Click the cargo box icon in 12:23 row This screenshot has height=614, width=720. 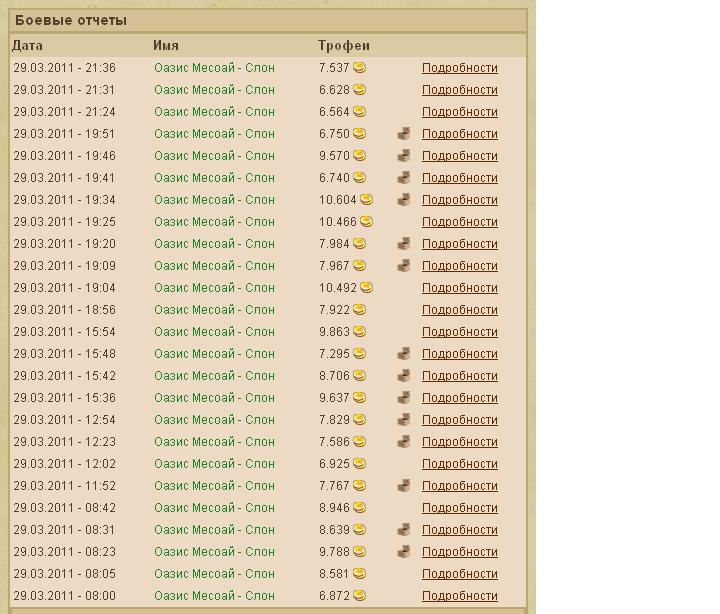tap(404, 442)
